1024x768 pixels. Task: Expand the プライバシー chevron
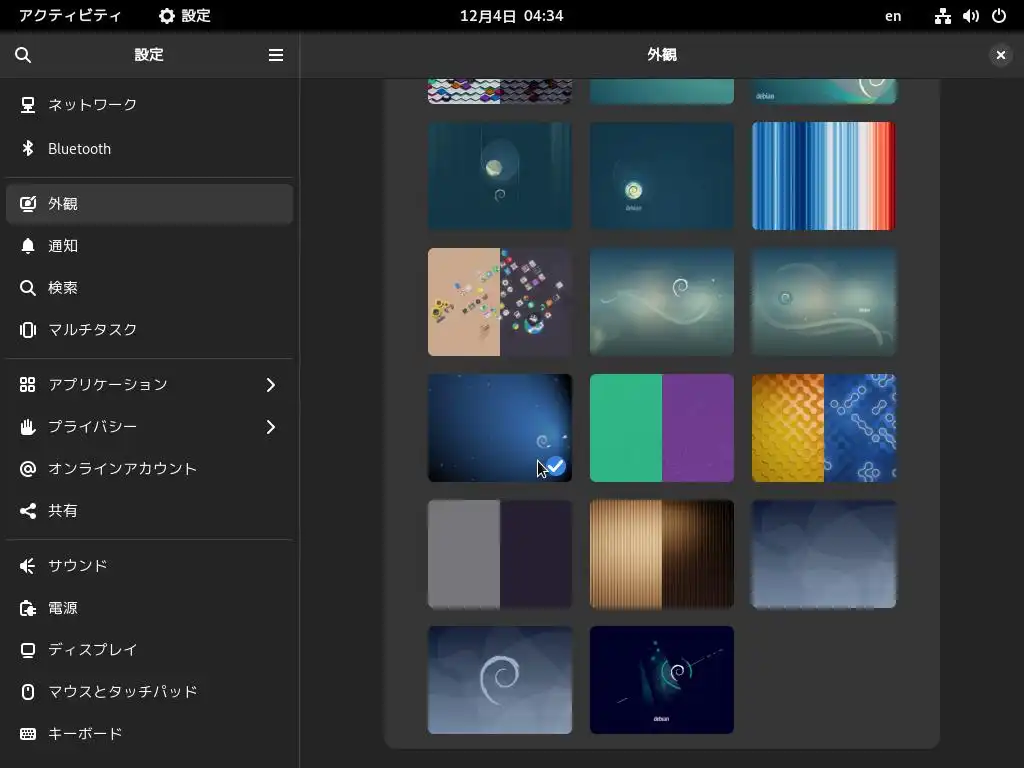coord(271,427)
